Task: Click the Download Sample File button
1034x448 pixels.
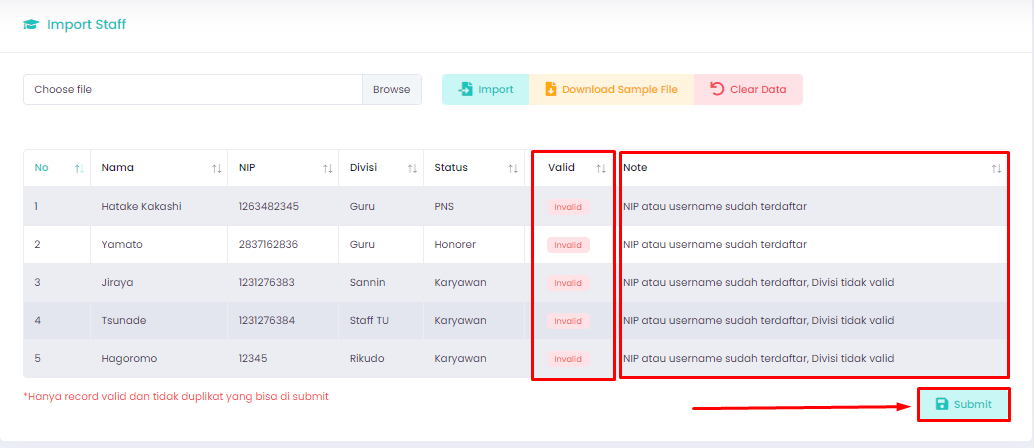Action: 611,89
